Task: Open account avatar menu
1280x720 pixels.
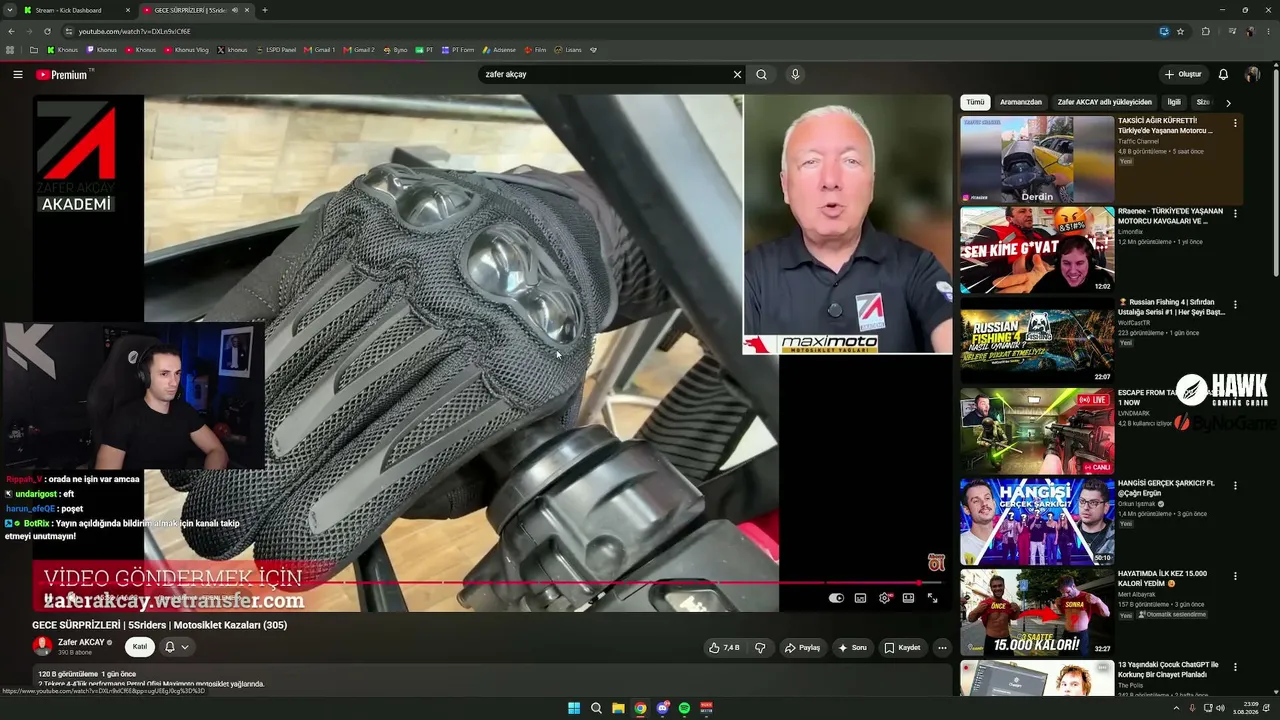Action: tap(1252, 74)
